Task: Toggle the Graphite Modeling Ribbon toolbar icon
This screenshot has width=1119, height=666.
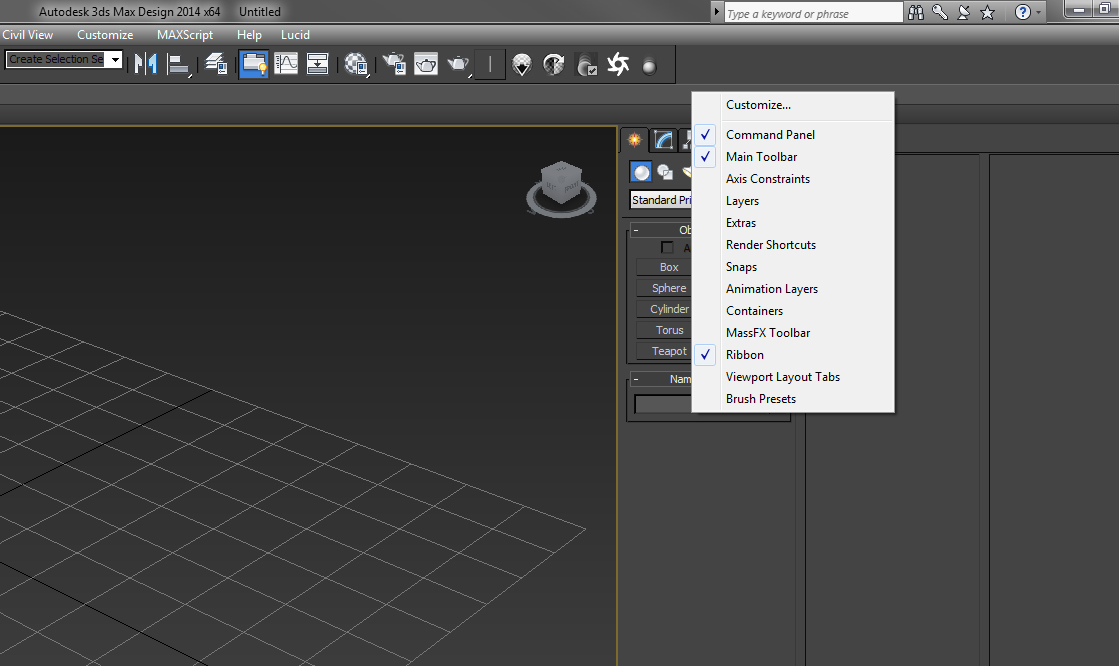Action: 254,65
